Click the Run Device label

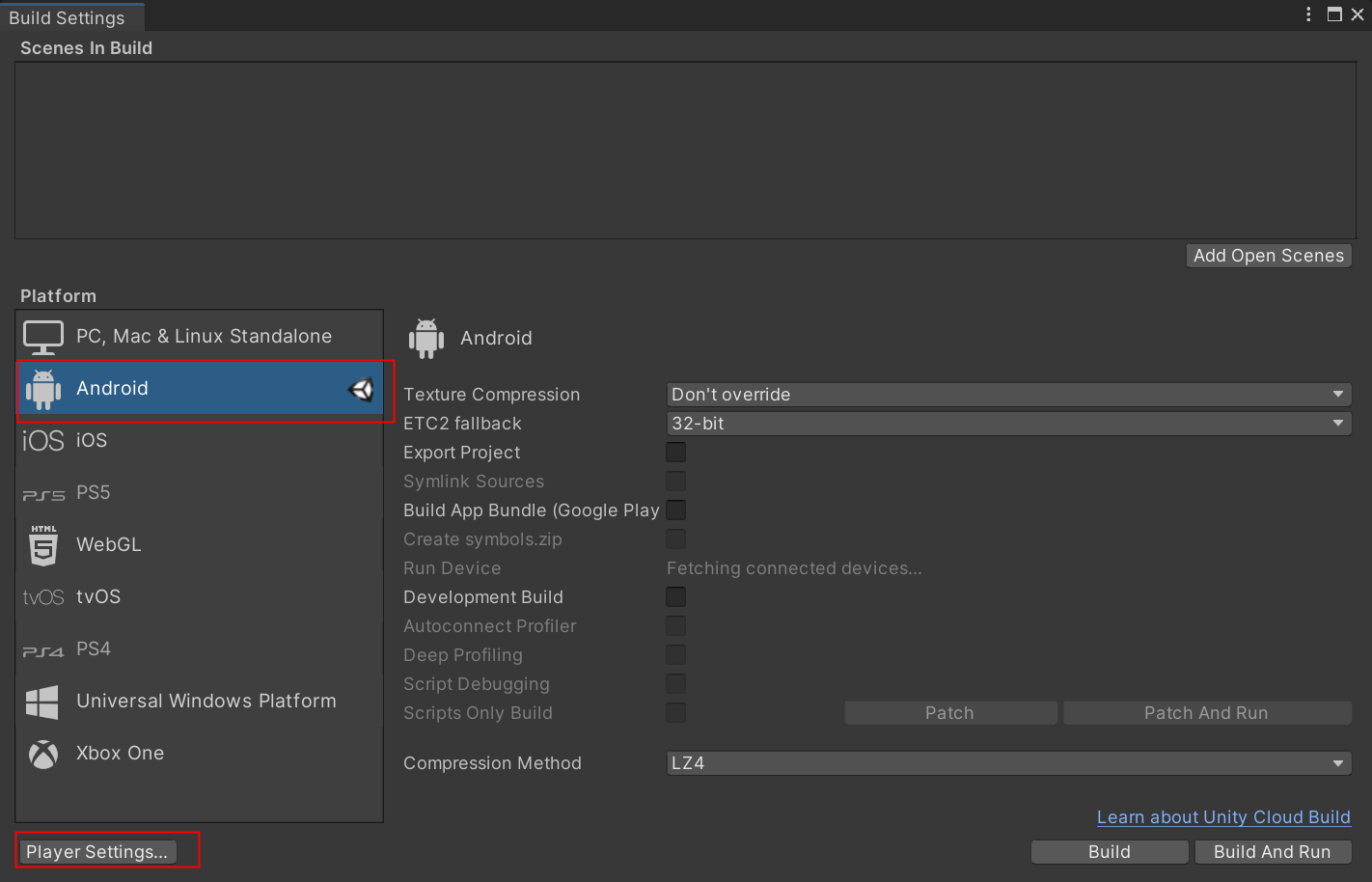coord(453,568)
